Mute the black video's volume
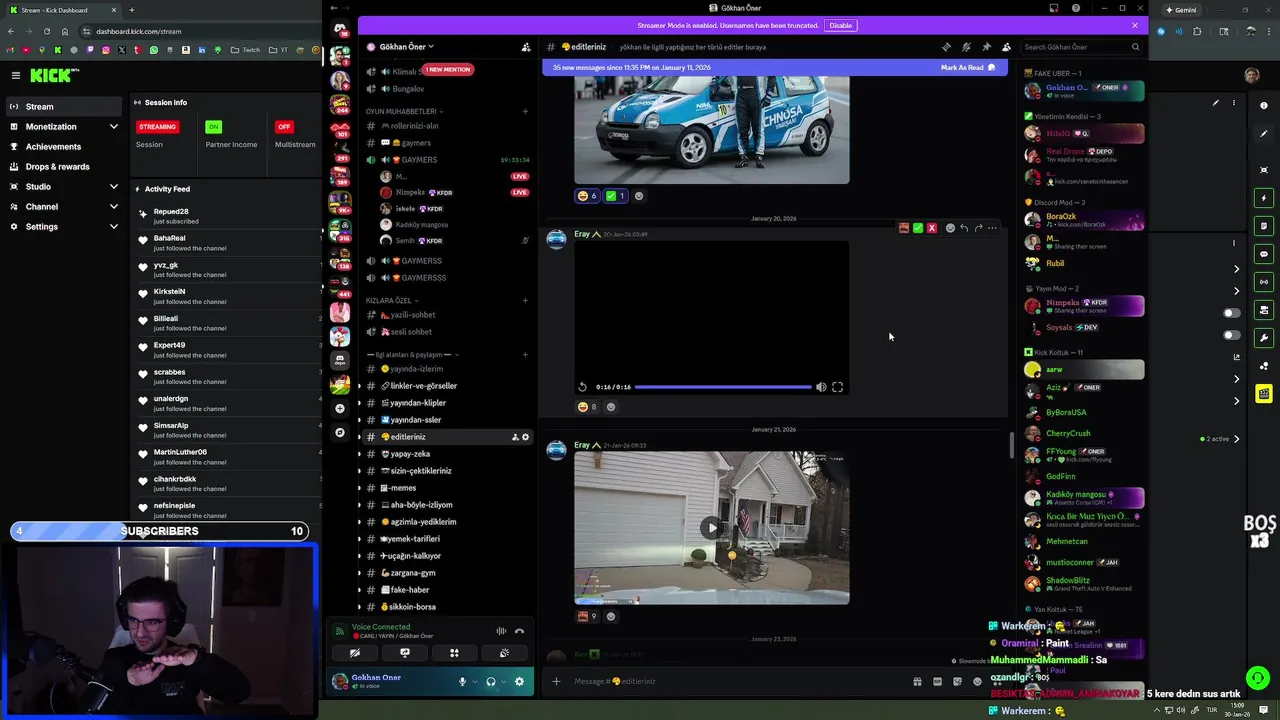The height and width of the screenshot is (720, 1280). (x=821, y=387)
